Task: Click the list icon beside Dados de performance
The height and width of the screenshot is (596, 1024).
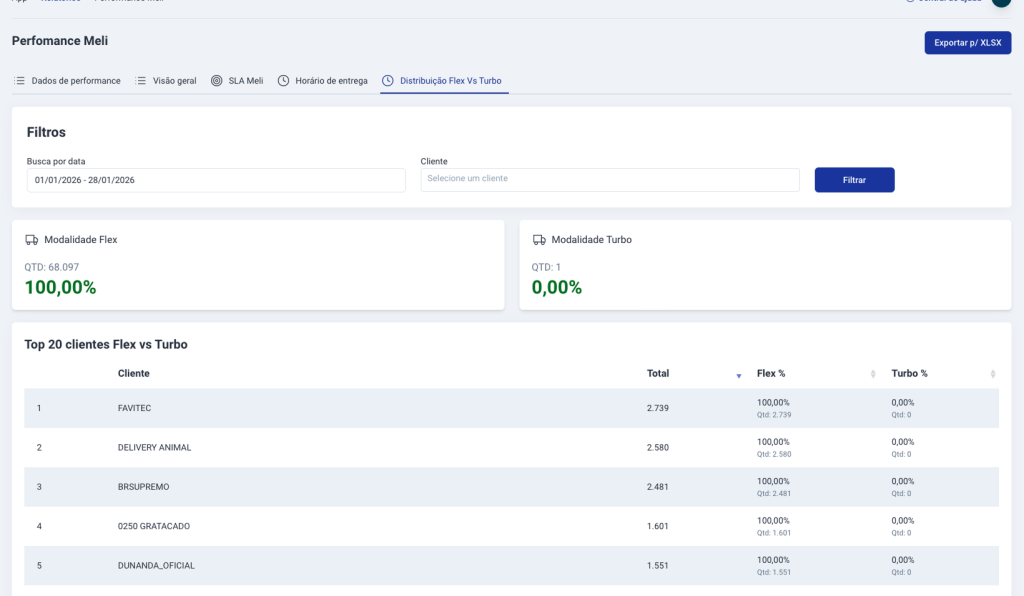Action: (19, 80)
